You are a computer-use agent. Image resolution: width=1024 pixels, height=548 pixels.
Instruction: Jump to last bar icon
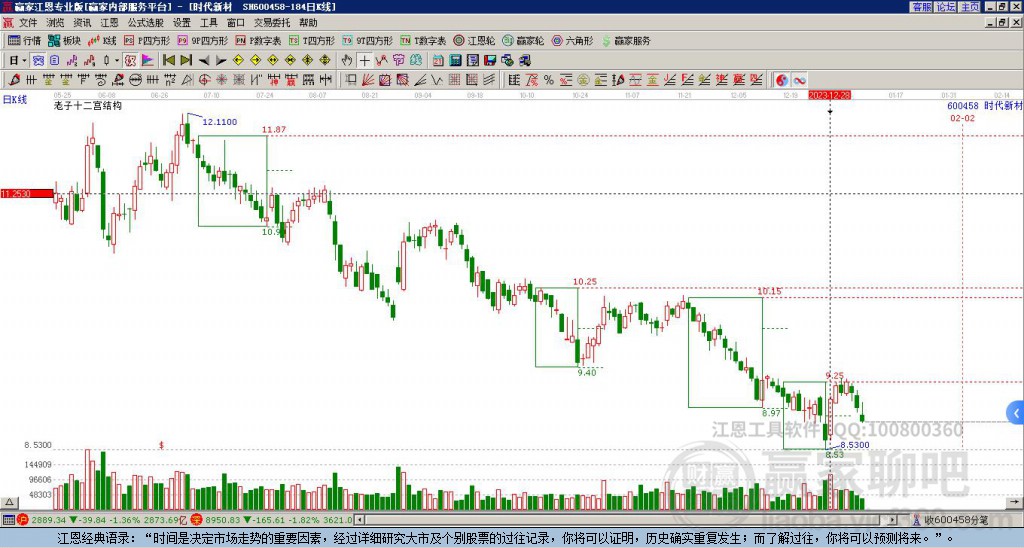click(186, 60)
